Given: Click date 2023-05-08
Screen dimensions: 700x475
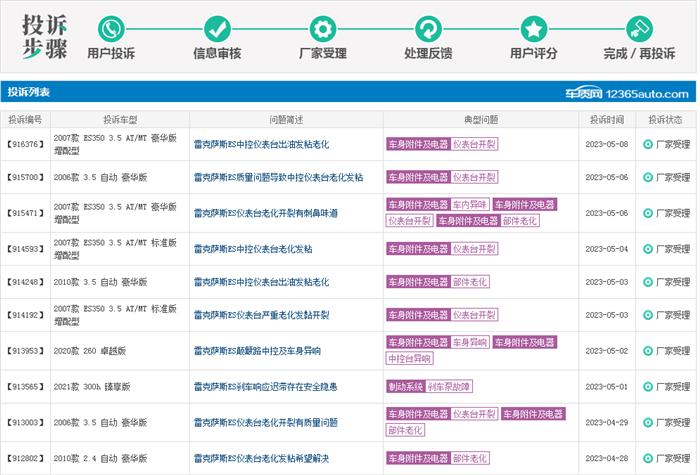Looking at the screenshot, I should click(x=607, y=144).
